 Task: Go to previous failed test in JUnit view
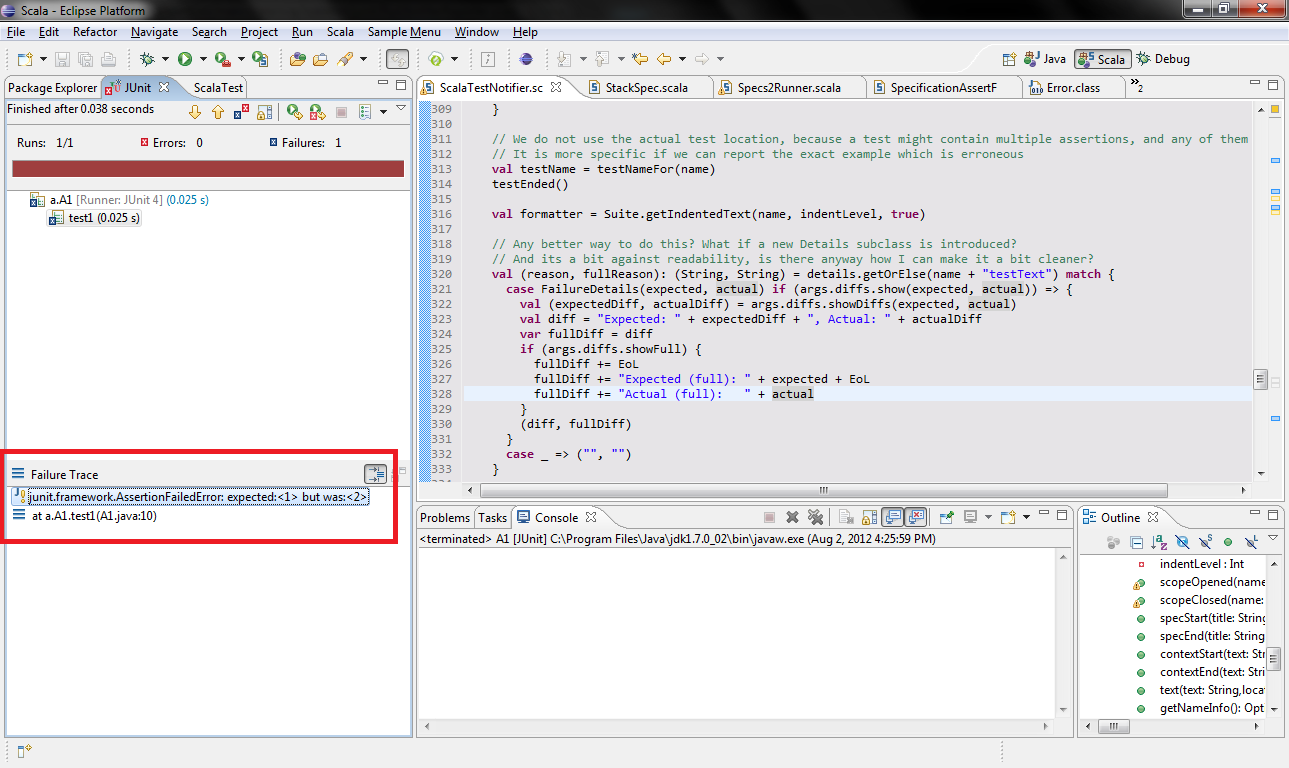point(217,112)
